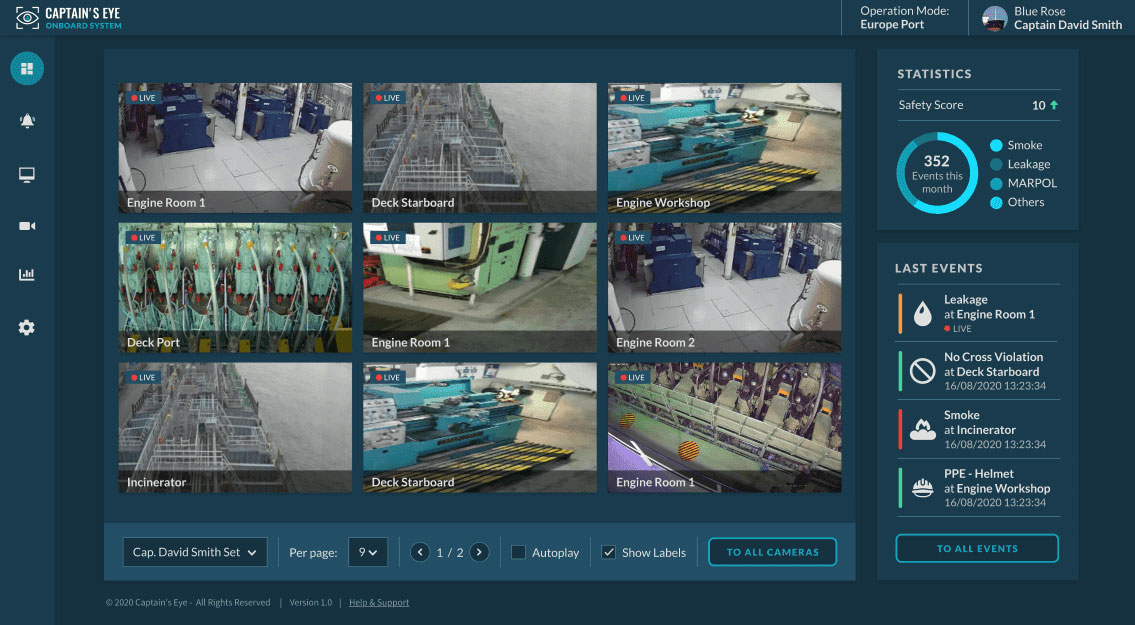
Task: Expand the Cap. David Smith Set dropdown
Action: [195, 552]
